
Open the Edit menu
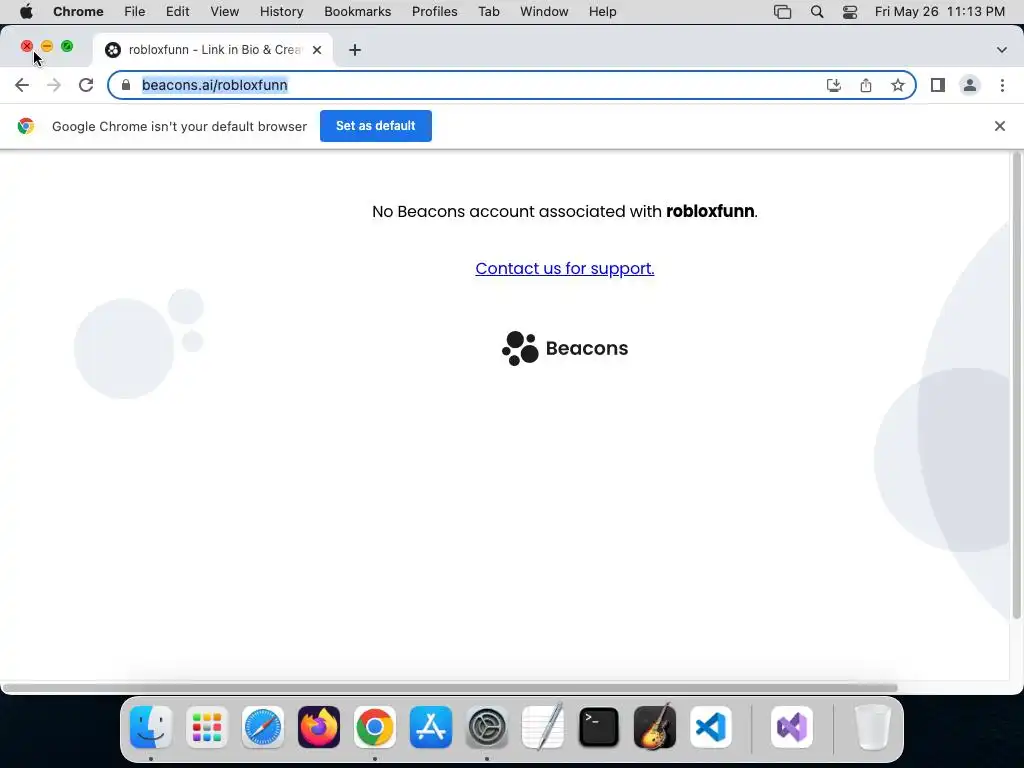(x=178, y=12)
